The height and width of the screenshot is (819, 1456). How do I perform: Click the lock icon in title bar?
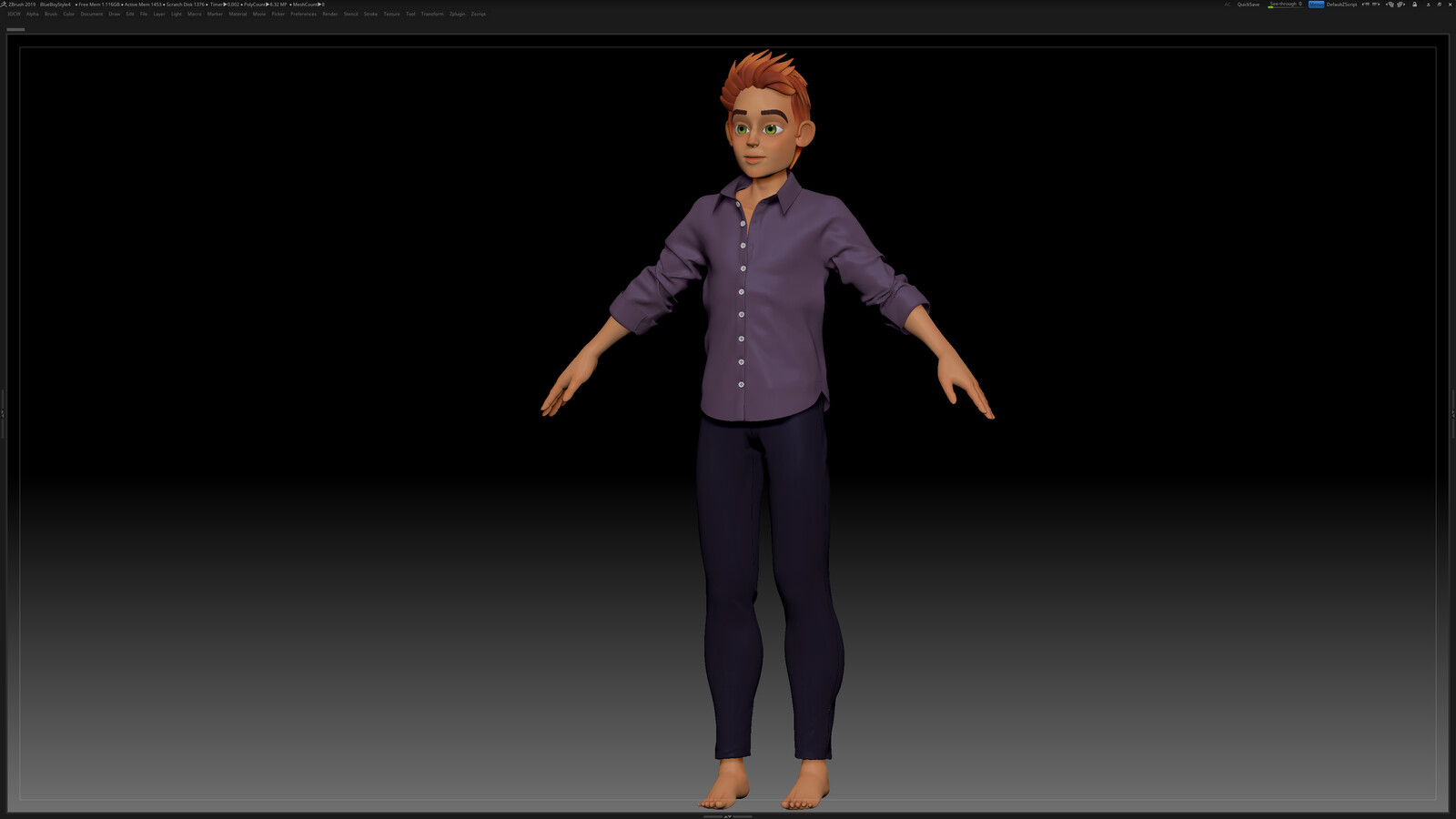tap(1414, 5)
